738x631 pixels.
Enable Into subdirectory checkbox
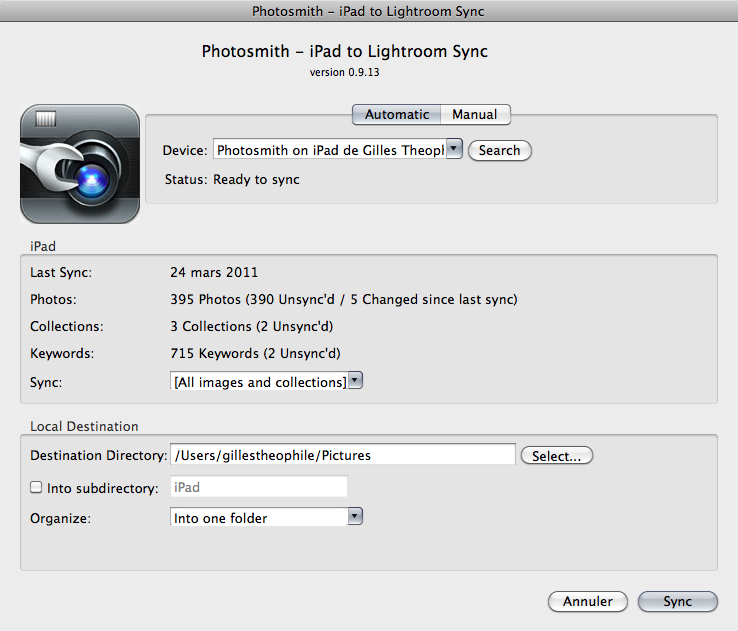tap(36, 487)
